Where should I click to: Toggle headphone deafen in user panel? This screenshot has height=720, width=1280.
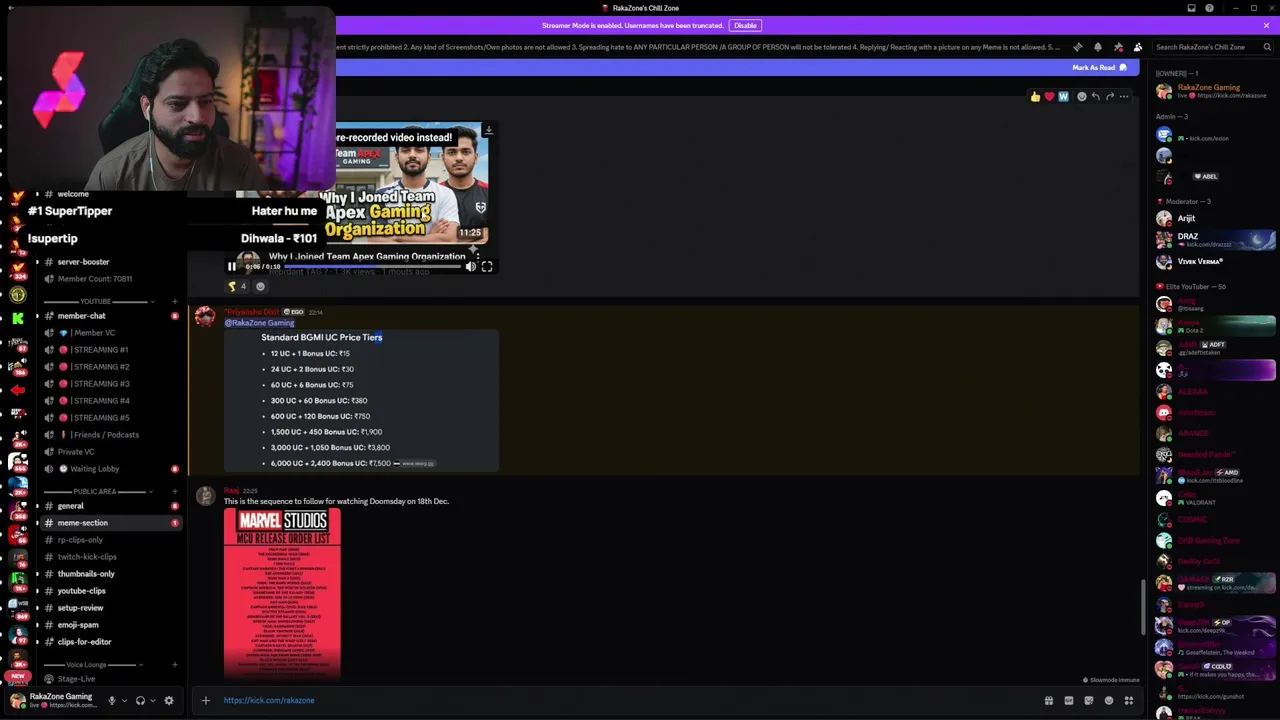coord(140,701)
